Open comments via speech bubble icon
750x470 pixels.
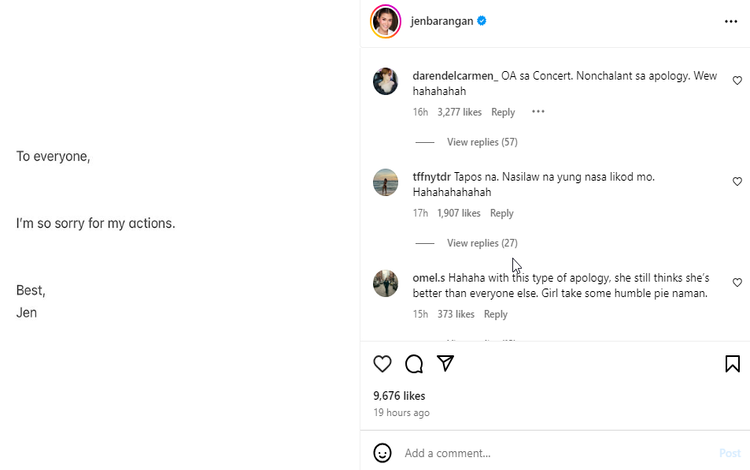414,364
